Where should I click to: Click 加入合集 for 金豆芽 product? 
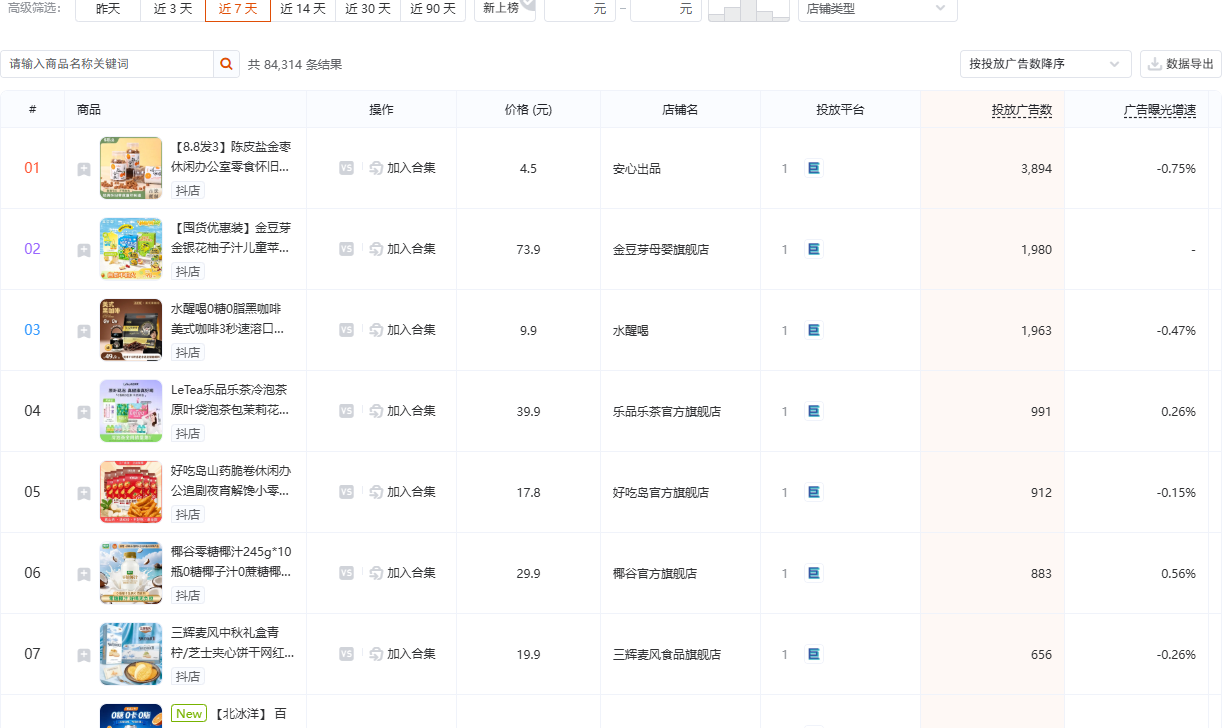click(x=402, y=249)
